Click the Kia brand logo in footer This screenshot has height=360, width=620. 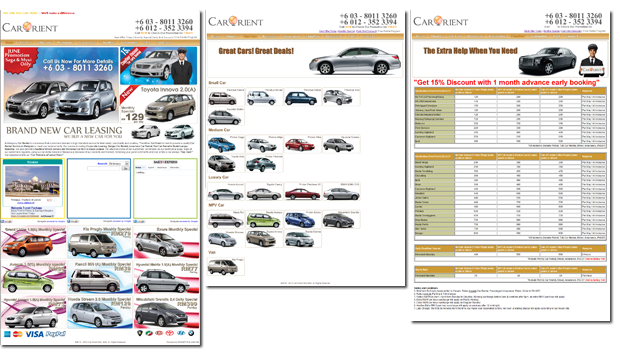coord(159,333)
